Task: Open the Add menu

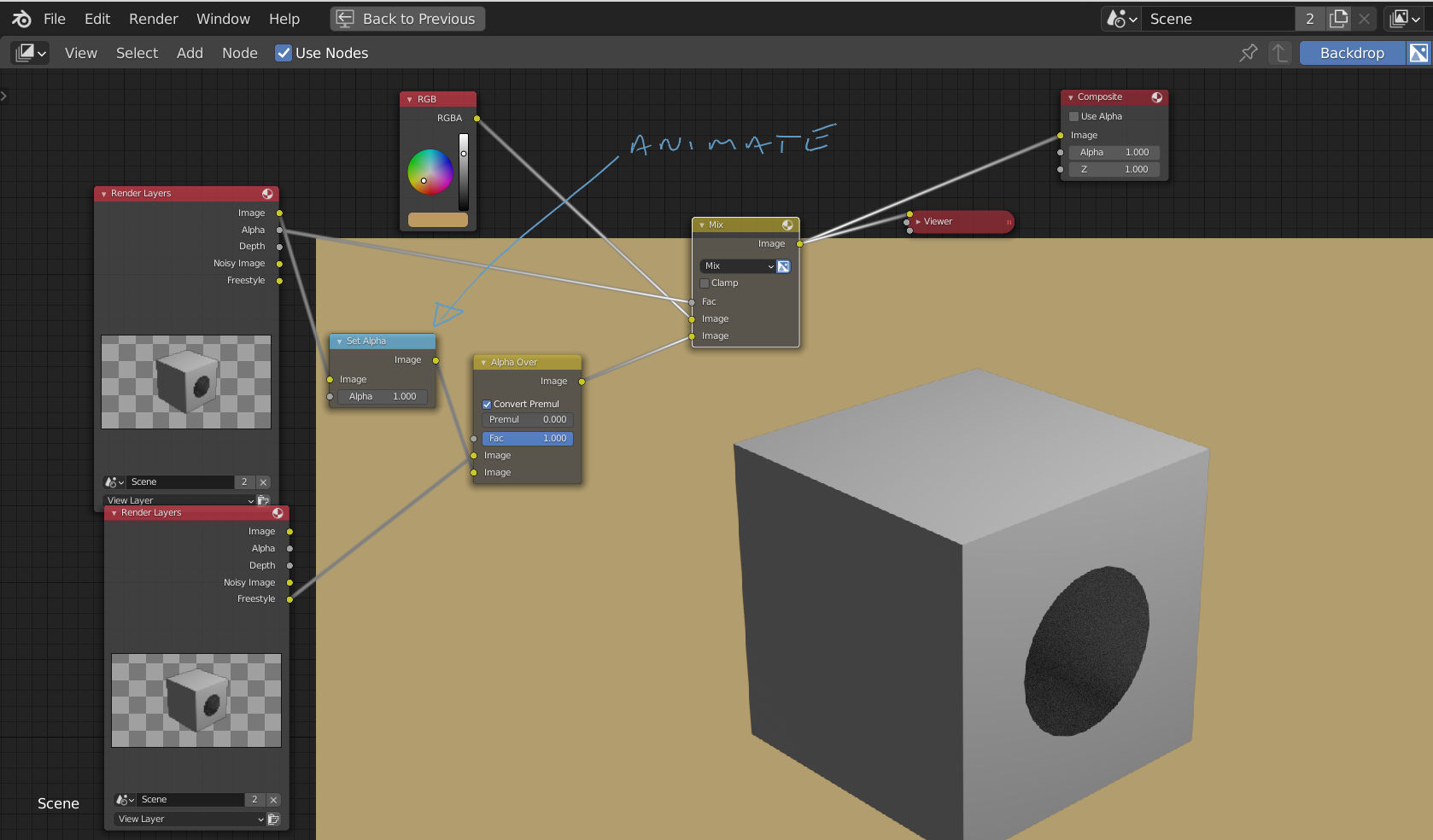Action: [190, 53]
